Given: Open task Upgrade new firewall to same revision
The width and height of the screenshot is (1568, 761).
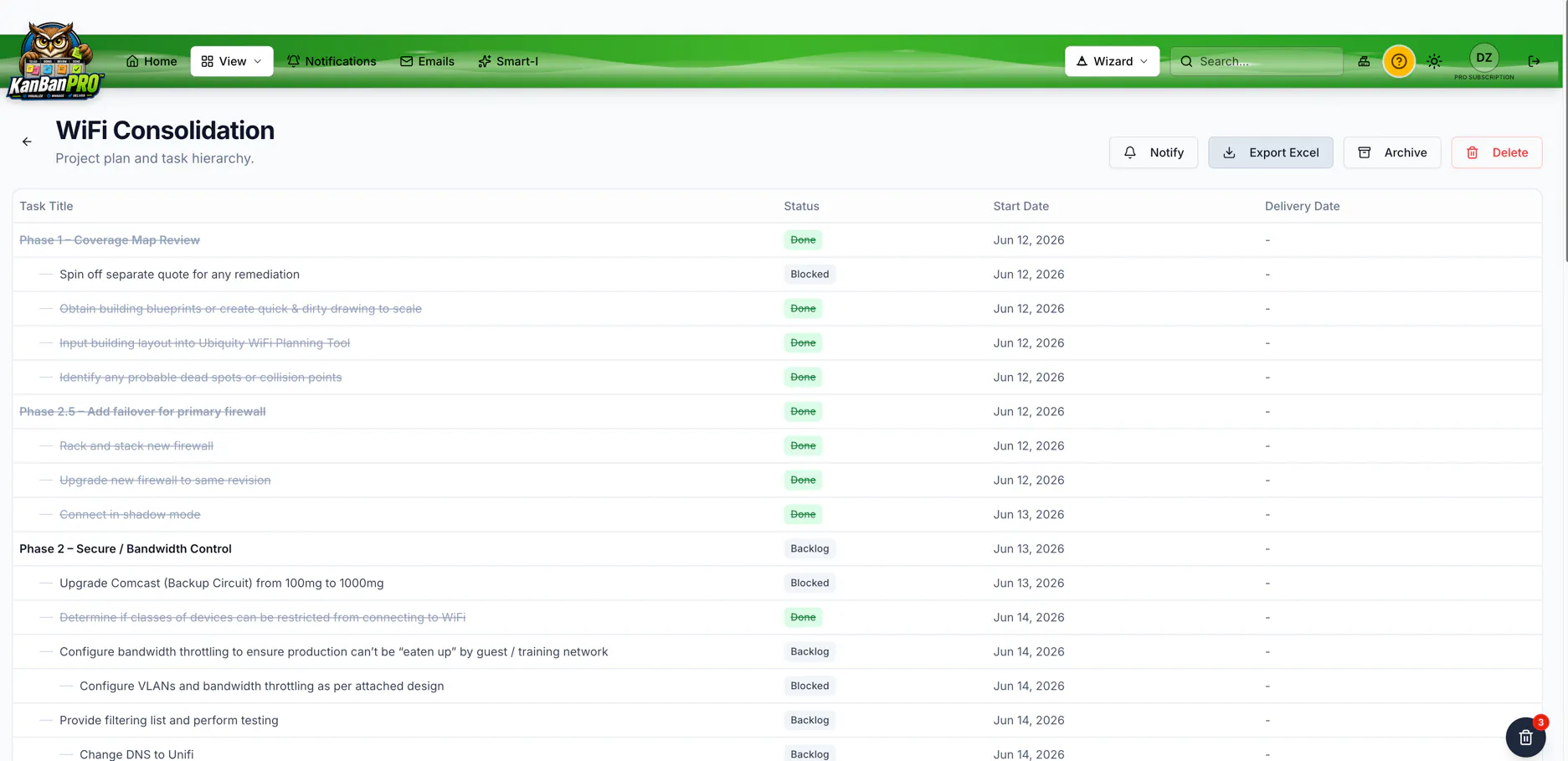Looking at the screenshot, I should [165, 481].
